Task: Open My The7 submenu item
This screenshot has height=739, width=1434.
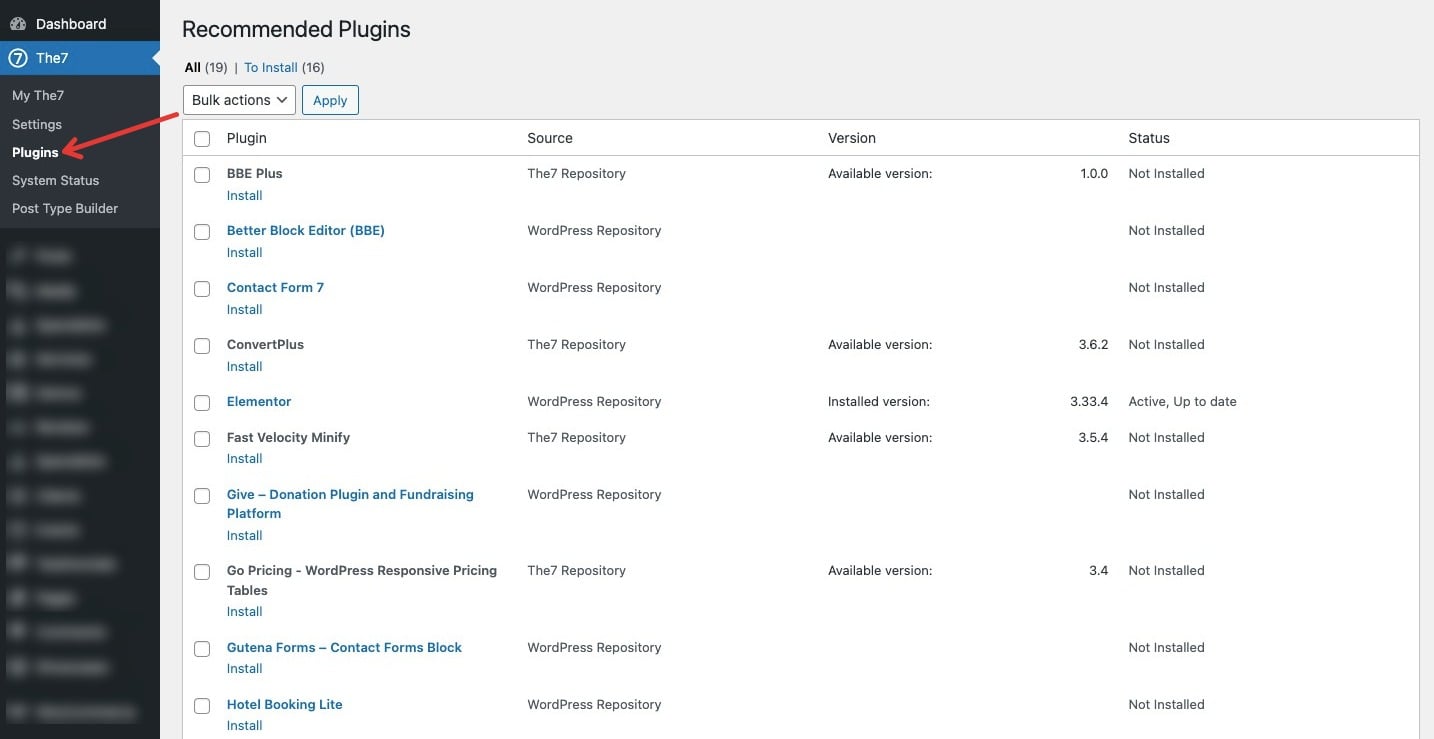Action: tap(38, 96)
